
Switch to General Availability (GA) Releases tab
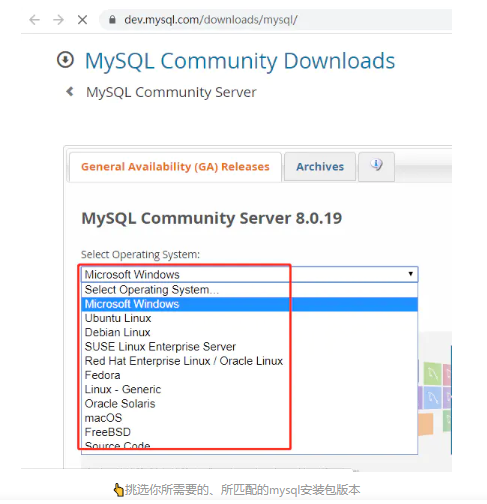click(x=175, y=167)
